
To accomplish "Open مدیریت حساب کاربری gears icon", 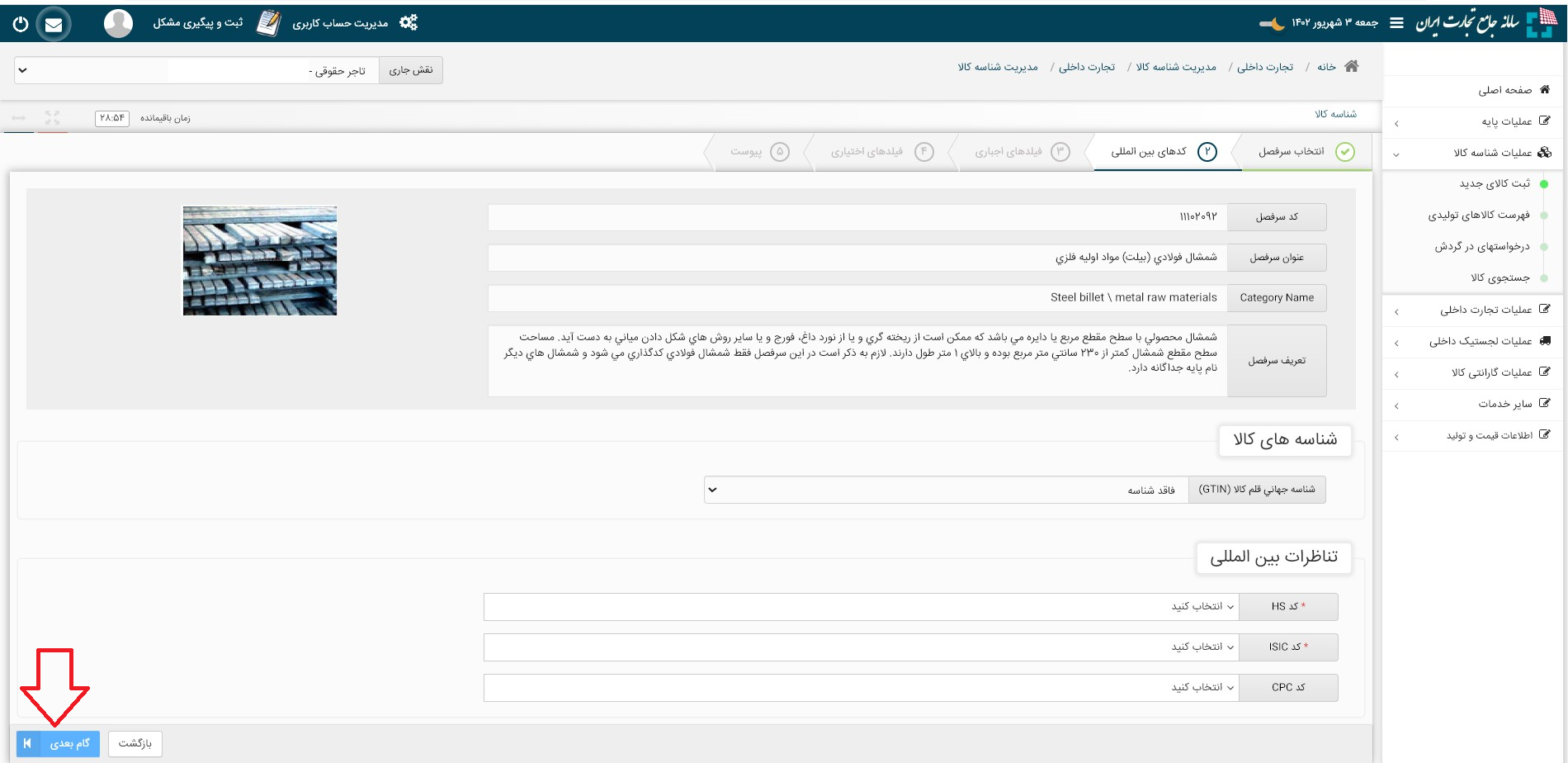I will 409,23.
